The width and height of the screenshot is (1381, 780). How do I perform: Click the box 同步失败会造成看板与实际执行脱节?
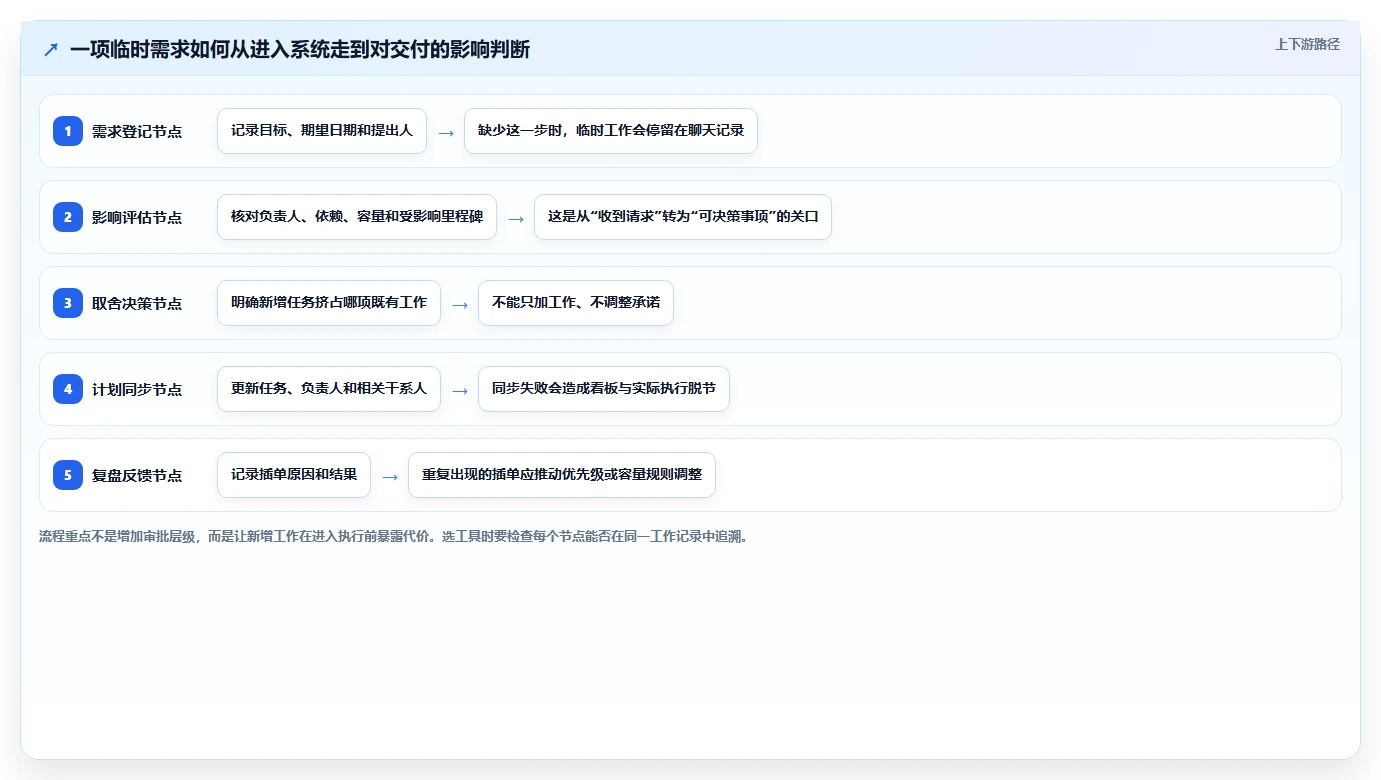click(604, 389)
